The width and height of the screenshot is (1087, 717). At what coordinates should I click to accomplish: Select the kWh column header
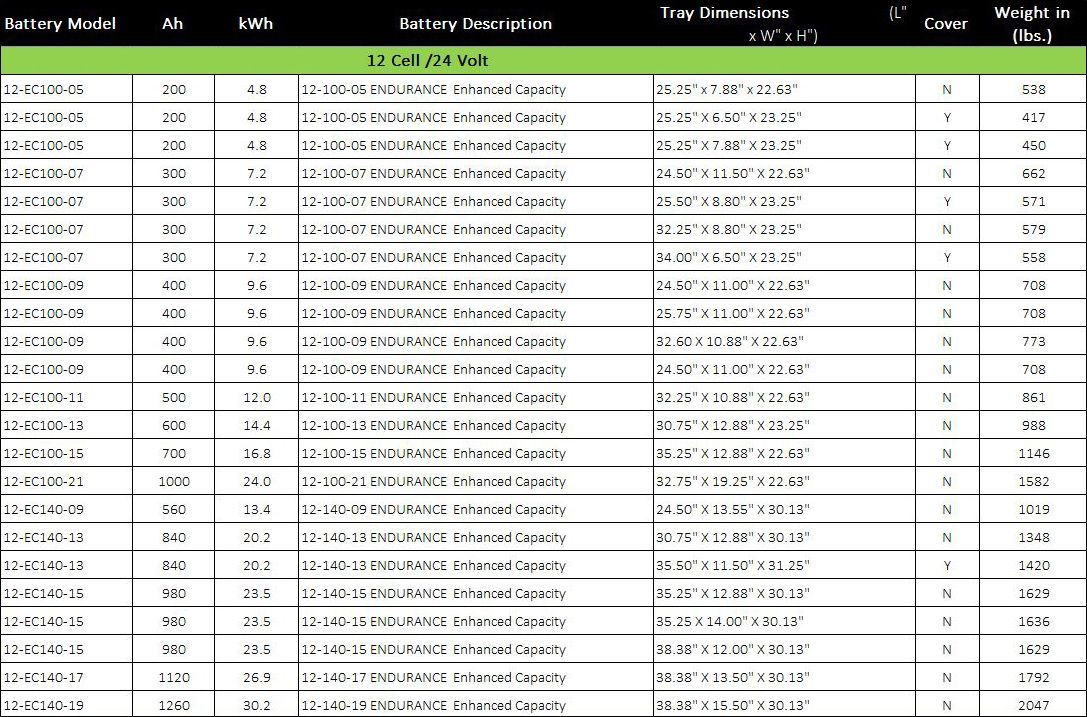click(x=256, y=24)
